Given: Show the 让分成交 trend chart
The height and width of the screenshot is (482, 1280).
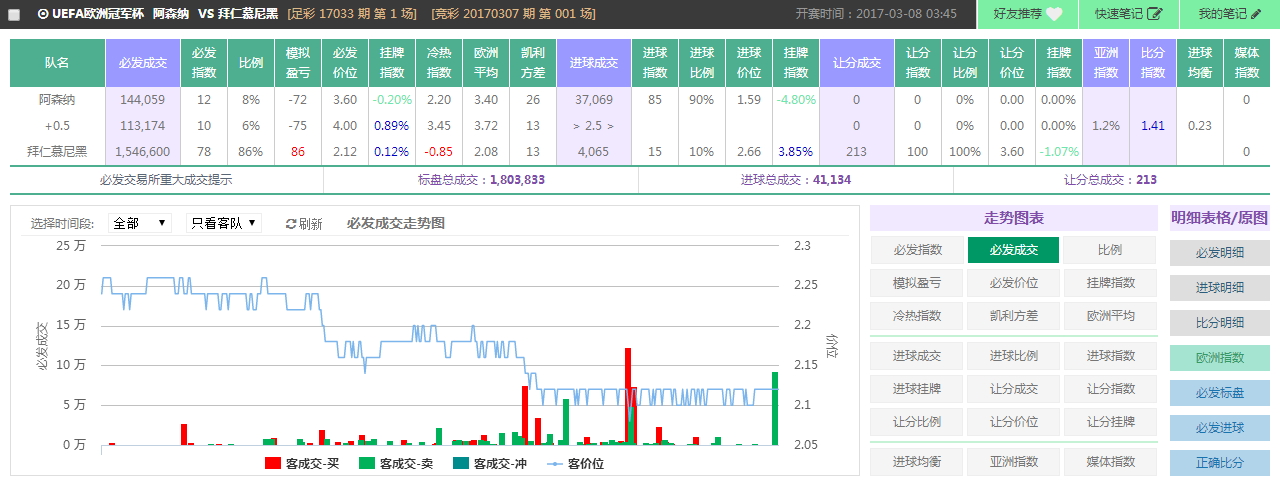Looking at the screenshot, I should tap(1013, 388).
